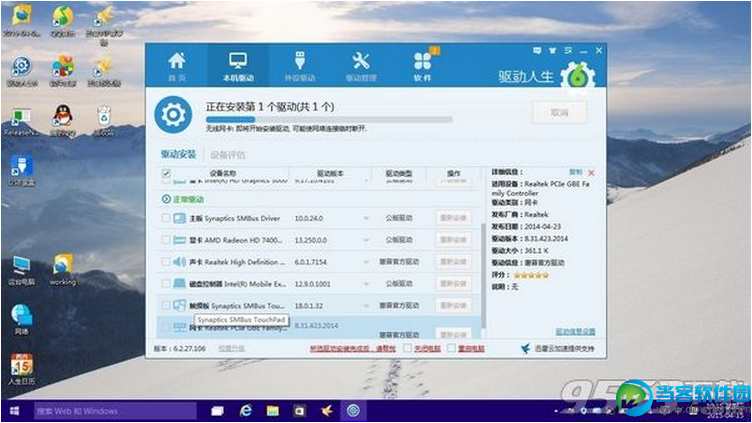752x423 pixels.
Task: Click the Search Web and Windows box
Action: pos(115,411)
